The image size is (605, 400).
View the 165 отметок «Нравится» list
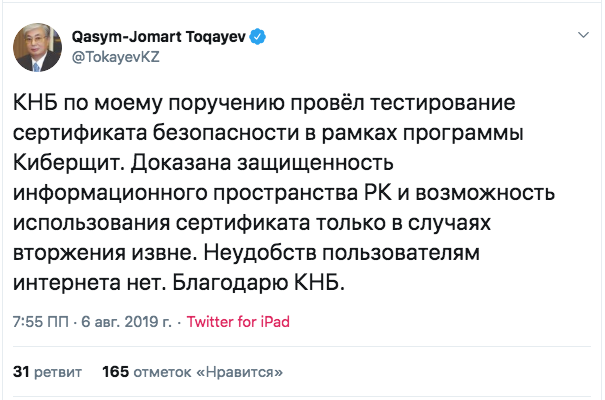point(189,372)
